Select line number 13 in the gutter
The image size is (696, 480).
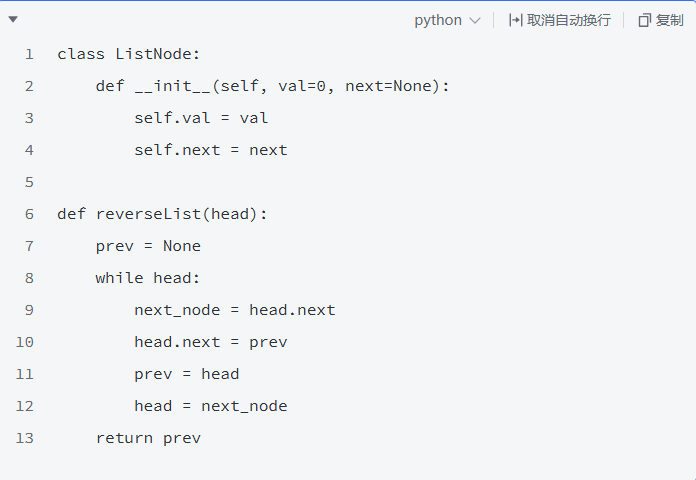point(25,438)
